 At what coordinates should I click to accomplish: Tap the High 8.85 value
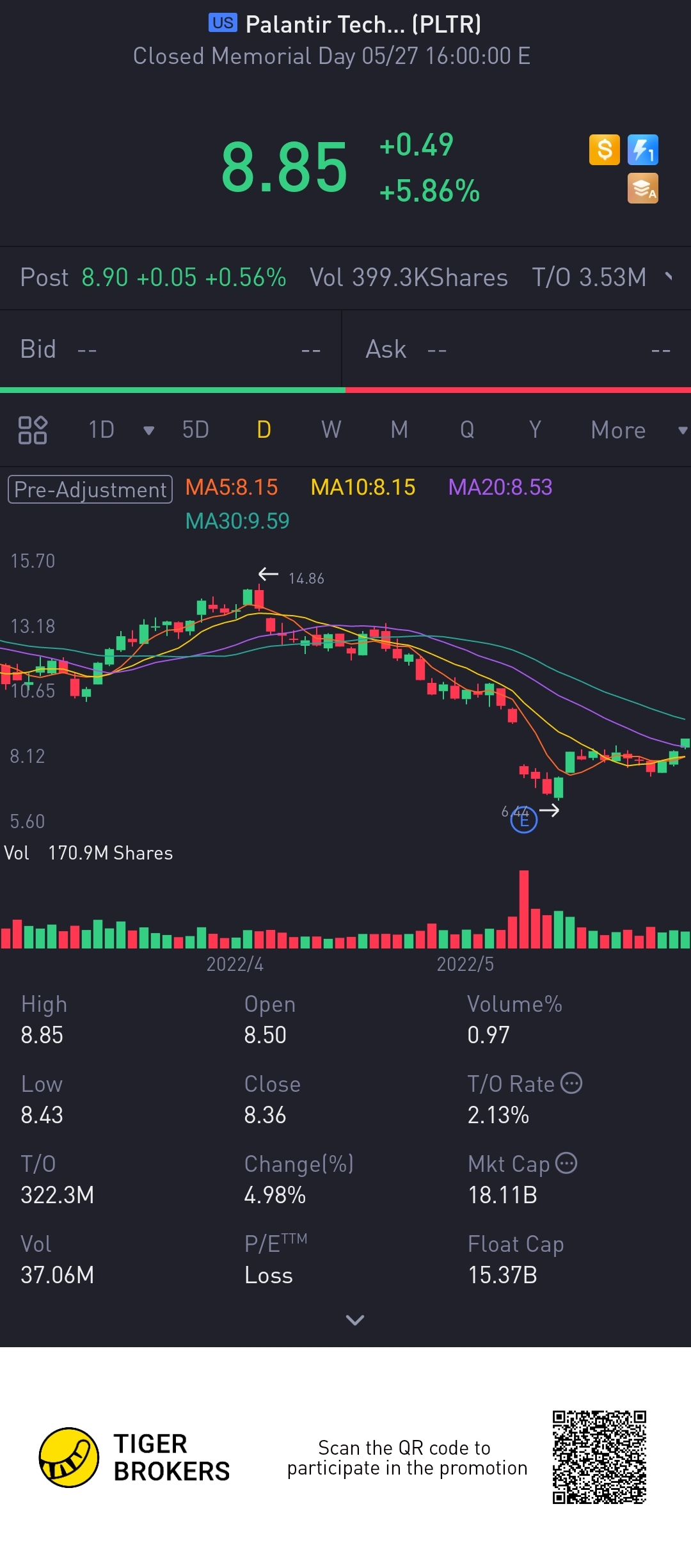click(x=42, y=1035)
